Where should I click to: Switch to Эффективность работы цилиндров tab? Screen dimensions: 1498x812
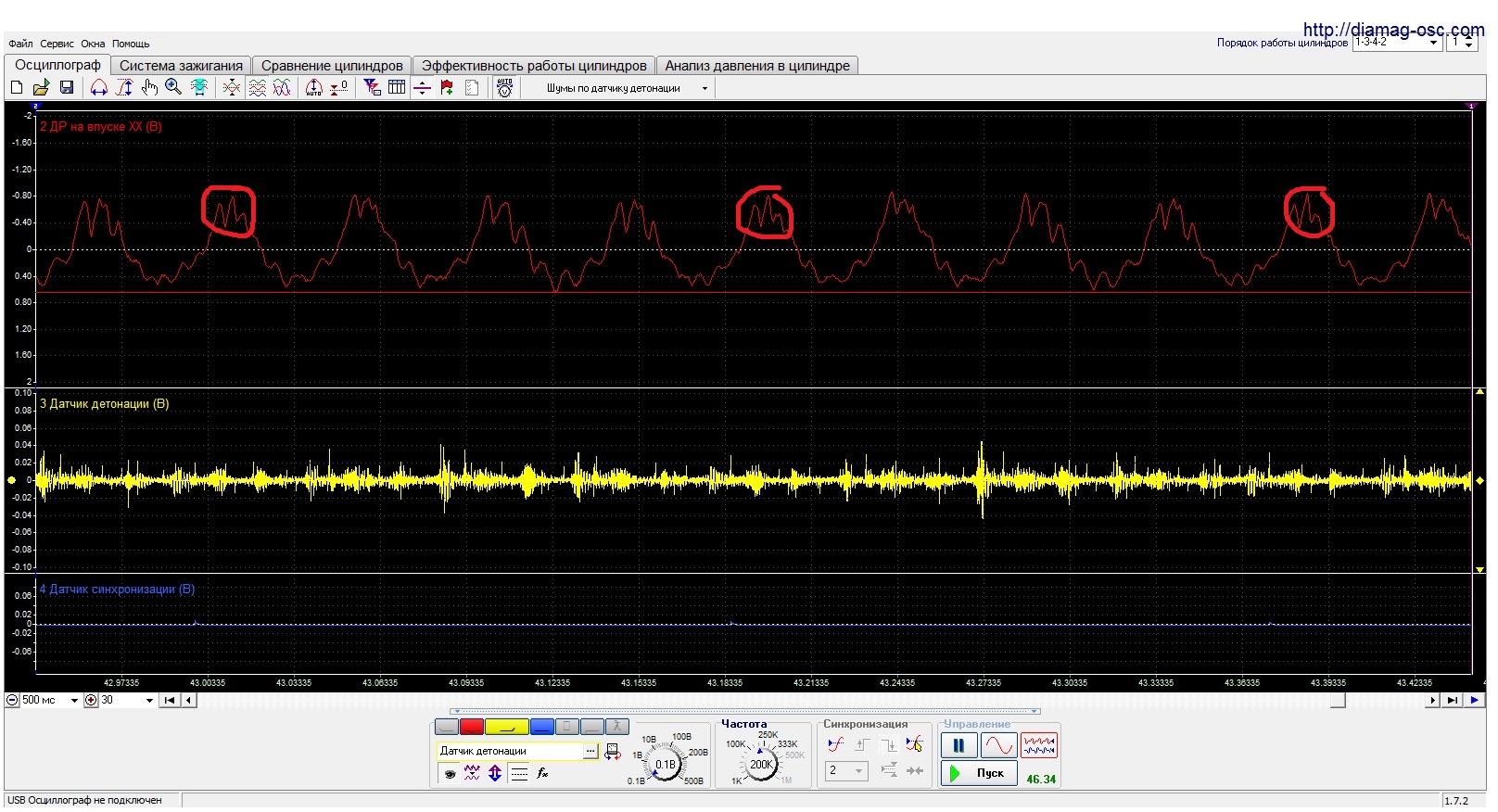pyautogui.click(x=534, y=66)
